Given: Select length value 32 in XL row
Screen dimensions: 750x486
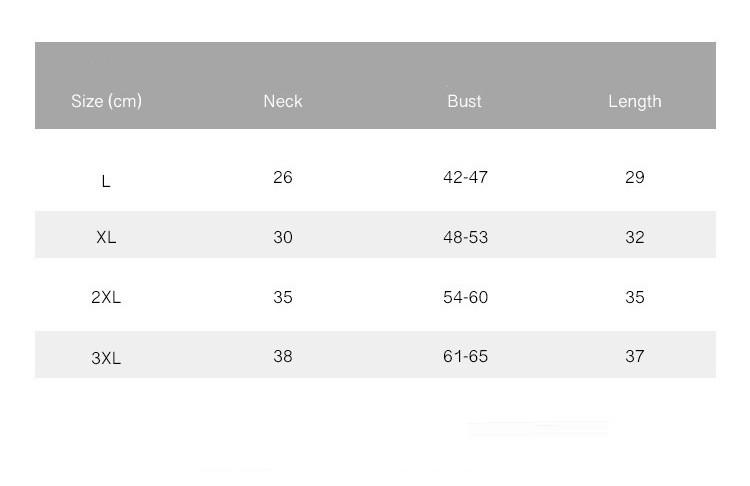Looking at the screenshot, I should (x=635, y=237).
